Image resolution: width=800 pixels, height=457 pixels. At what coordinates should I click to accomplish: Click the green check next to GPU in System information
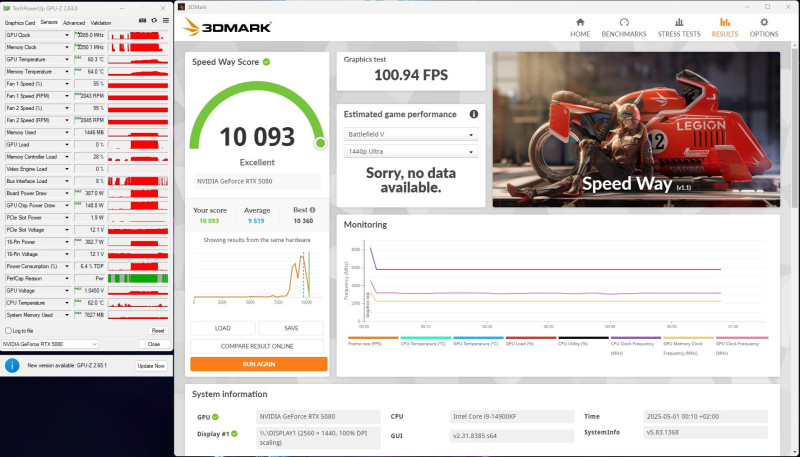[215, 417]
